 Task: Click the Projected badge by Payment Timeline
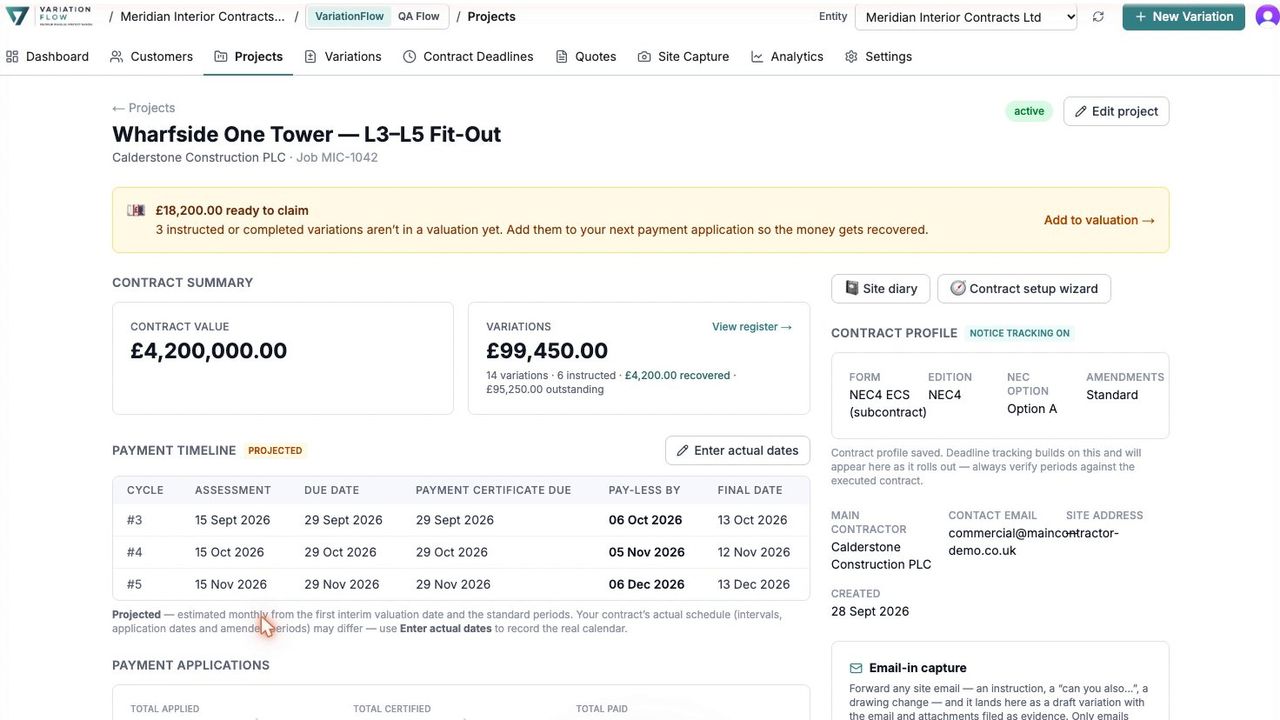[275, 451]
